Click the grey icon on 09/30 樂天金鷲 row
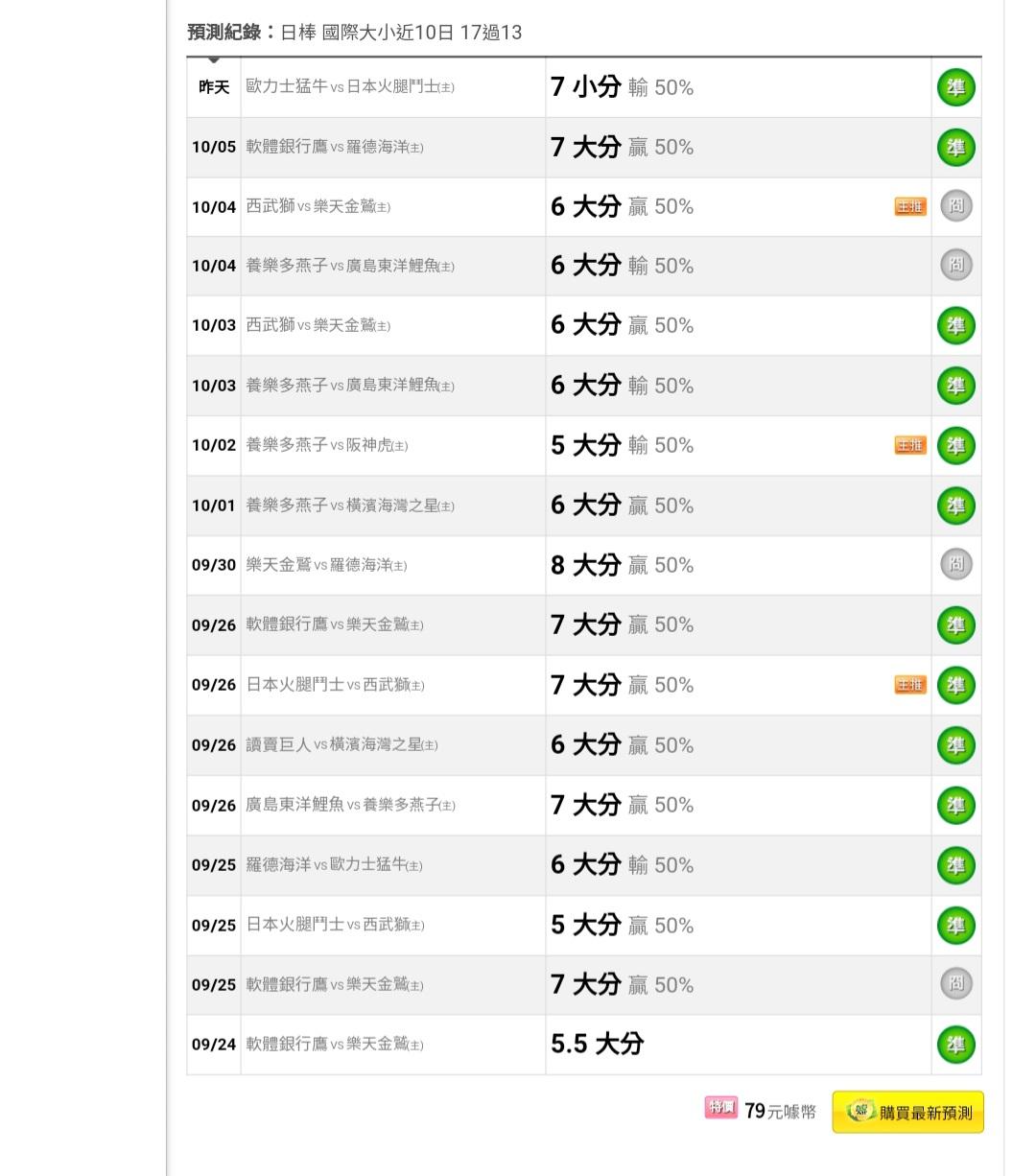1036x1176 pixels. coord(955,565)
